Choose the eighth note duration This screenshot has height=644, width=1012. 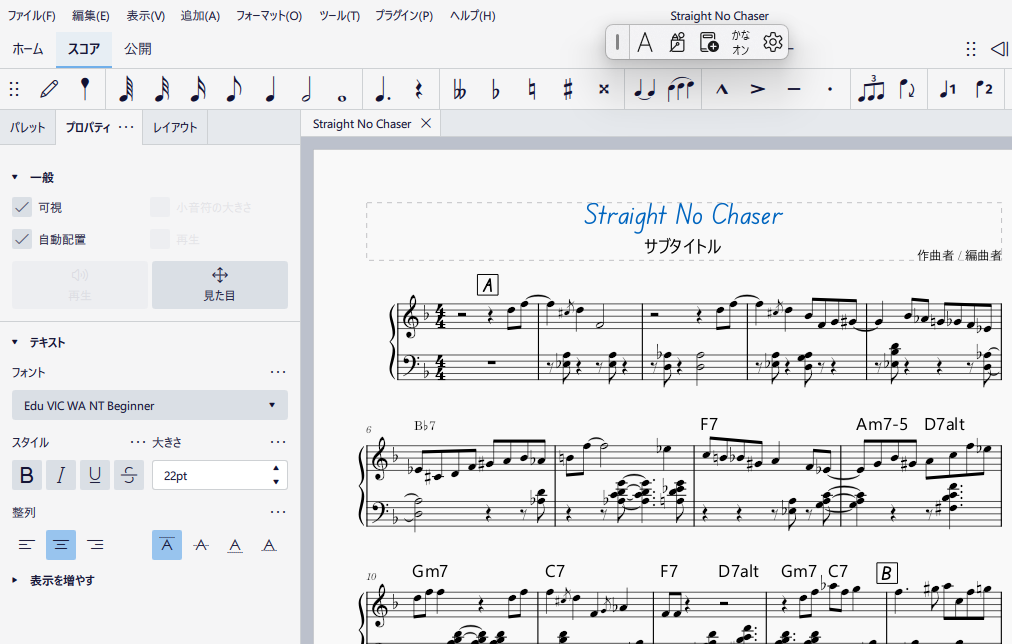click(234, 89)
